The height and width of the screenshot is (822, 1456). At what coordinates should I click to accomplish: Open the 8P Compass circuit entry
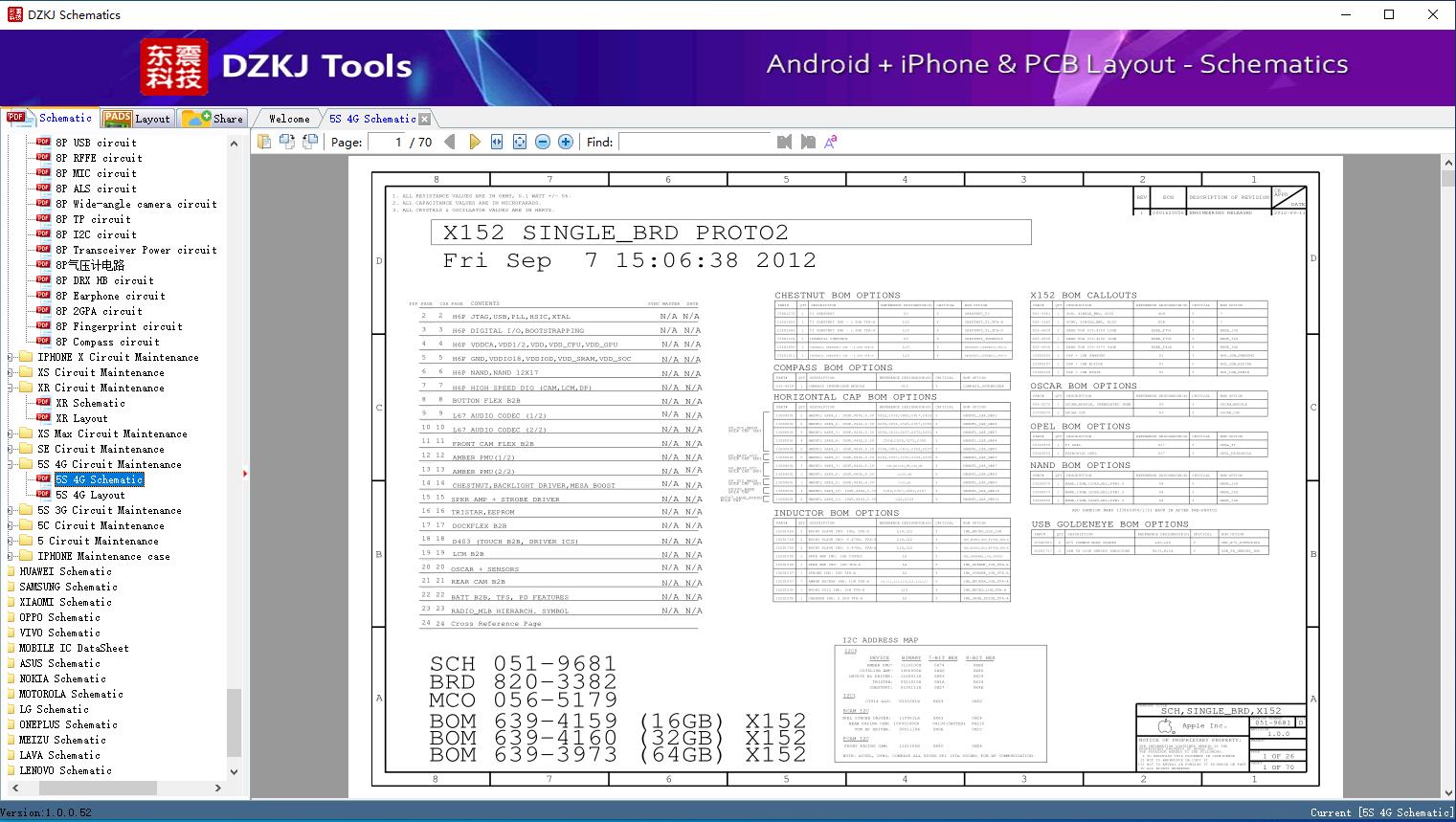point(107,342)
